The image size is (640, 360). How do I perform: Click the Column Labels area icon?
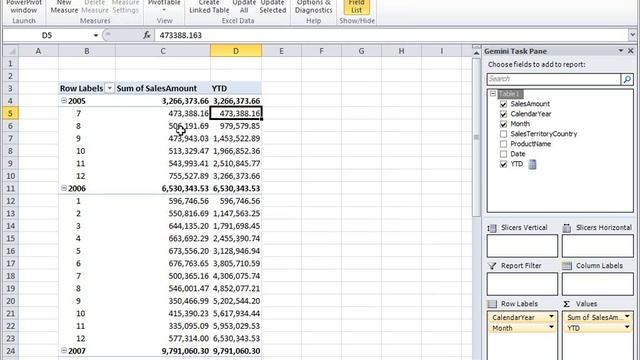click(567, 266)
